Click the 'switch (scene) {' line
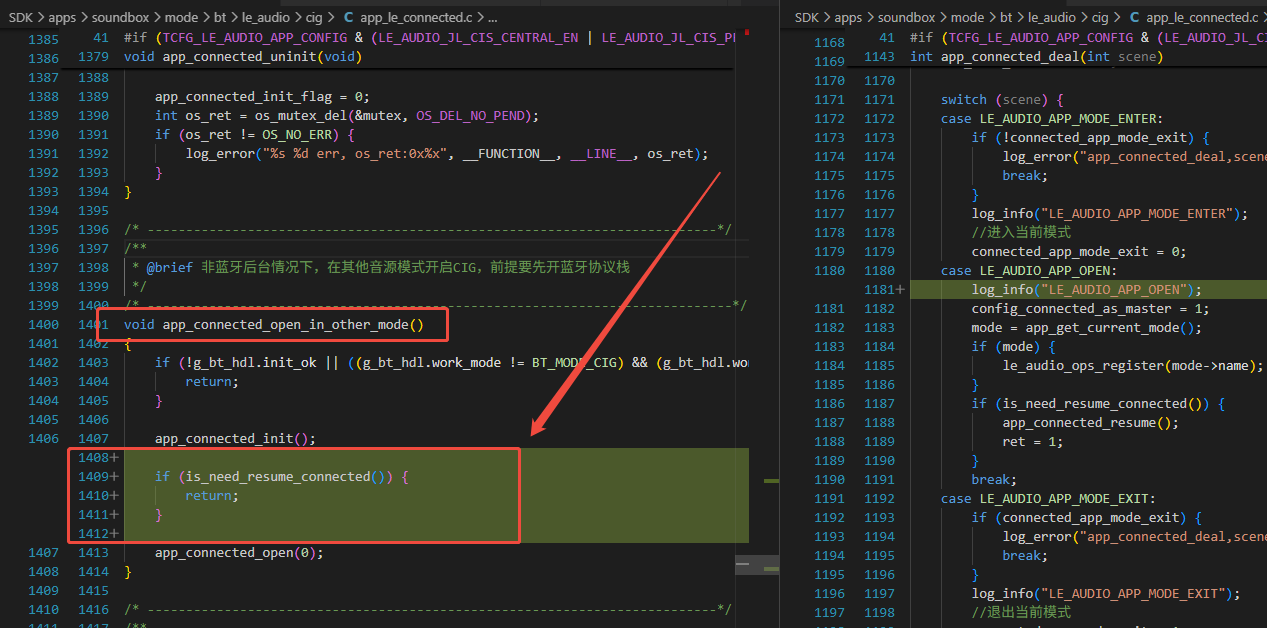 point(1002,100)
